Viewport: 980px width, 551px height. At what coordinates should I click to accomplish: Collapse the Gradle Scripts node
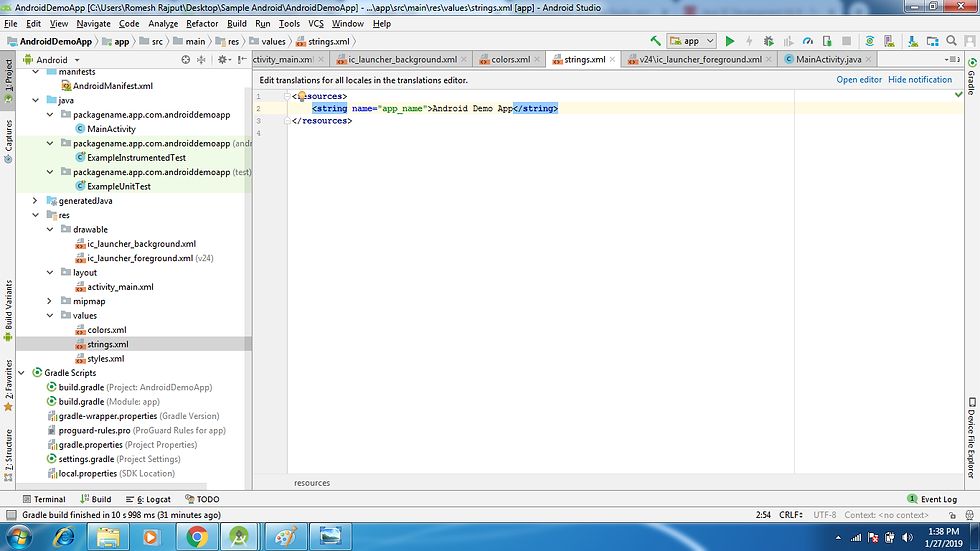click(x=22, y=373)
